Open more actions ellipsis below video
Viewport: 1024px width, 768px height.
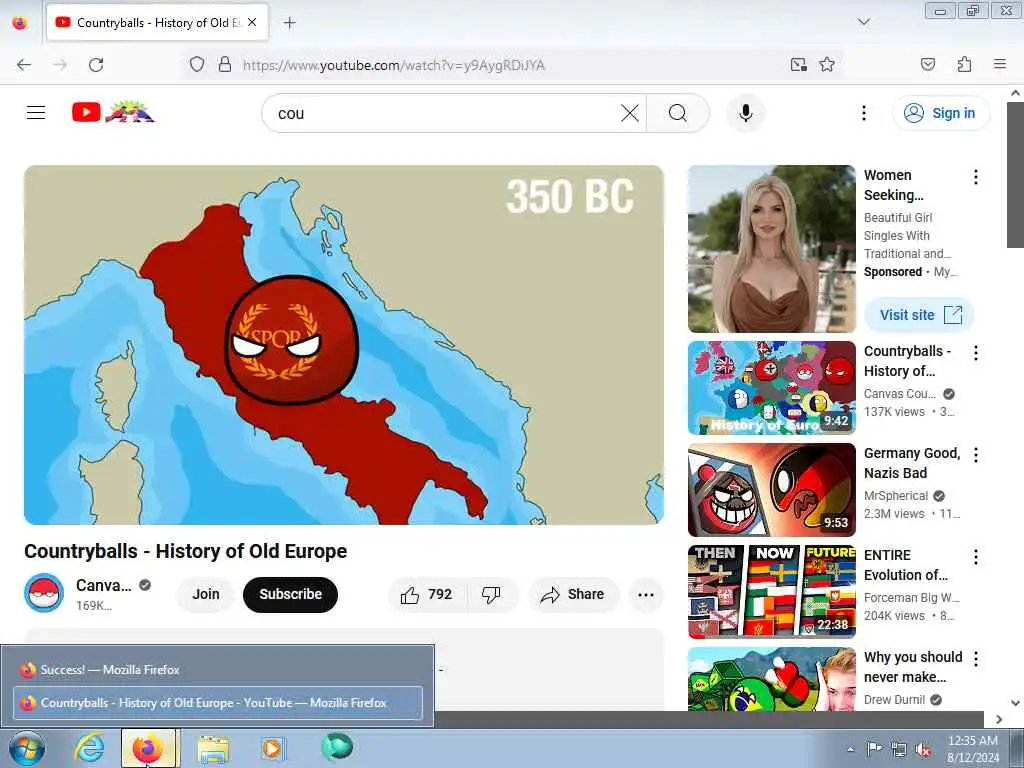coord(645,594)
